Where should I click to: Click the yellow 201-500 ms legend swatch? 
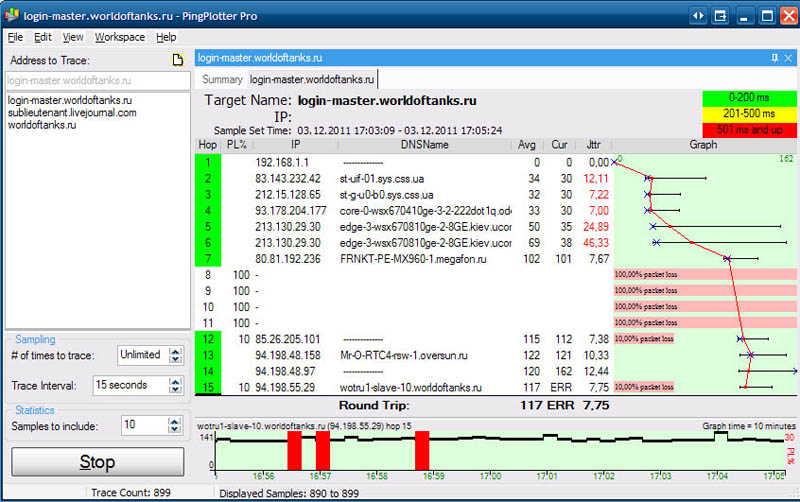(749, 114)
